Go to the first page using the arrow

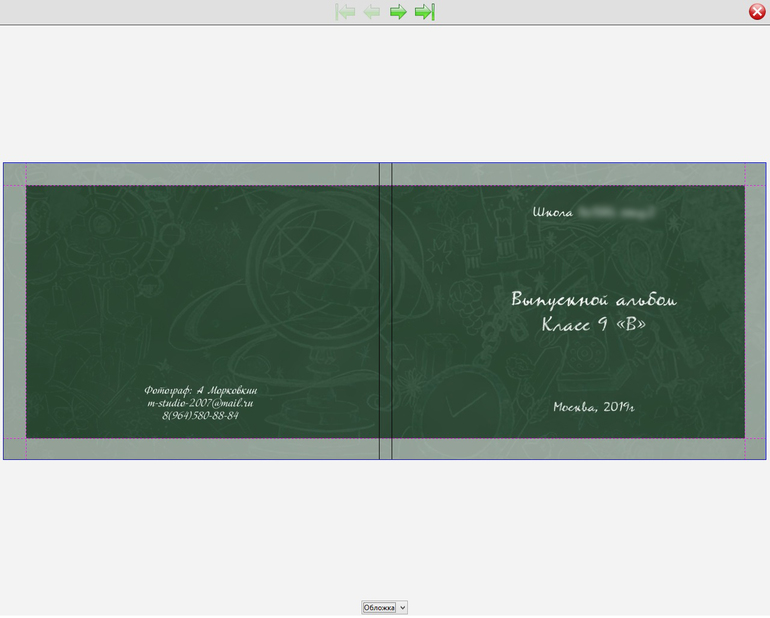346,12
